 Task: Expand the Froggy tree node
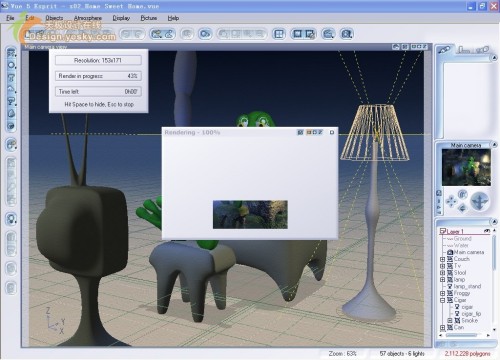[x=442, y=293]
